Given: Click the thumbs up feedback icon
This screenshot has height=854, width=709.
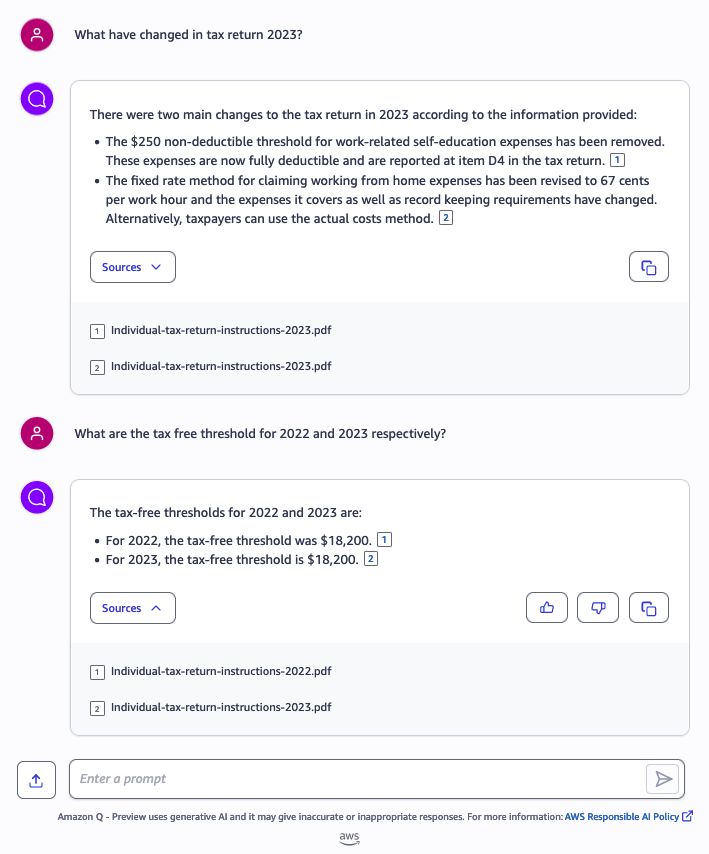Looking at the screenshot, I should click(x=547, y=608).
